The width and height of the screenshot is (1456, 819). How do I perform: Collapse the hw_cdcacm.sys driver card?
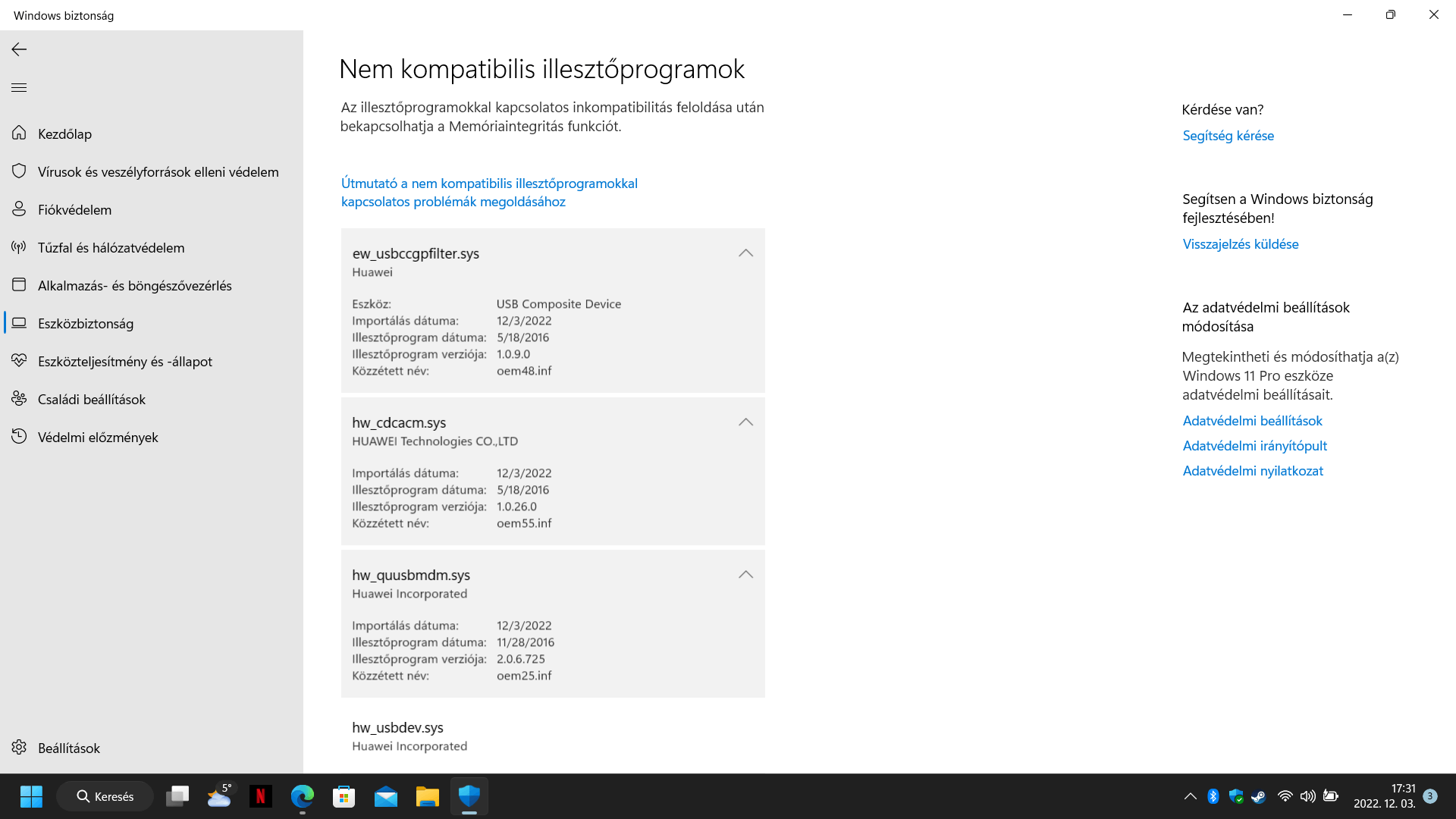pyautogui.click(x=745, y=422)
